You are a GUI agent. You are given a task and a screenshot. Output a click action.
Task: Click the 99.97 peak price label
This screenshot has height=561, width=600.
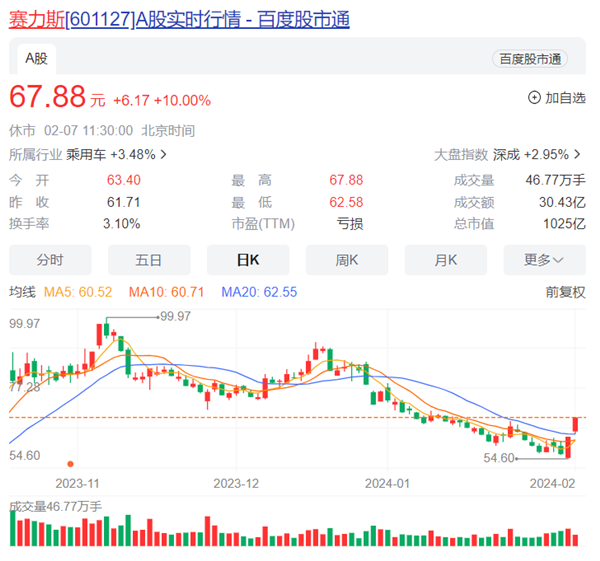click(175, 316)
